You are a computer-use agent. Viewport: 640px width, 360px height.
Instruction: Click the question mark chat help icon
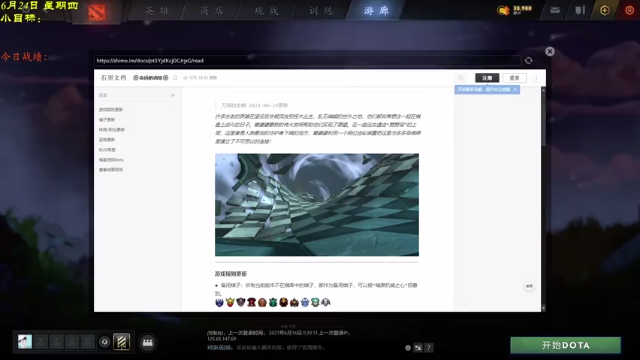(x=429, y=348)
